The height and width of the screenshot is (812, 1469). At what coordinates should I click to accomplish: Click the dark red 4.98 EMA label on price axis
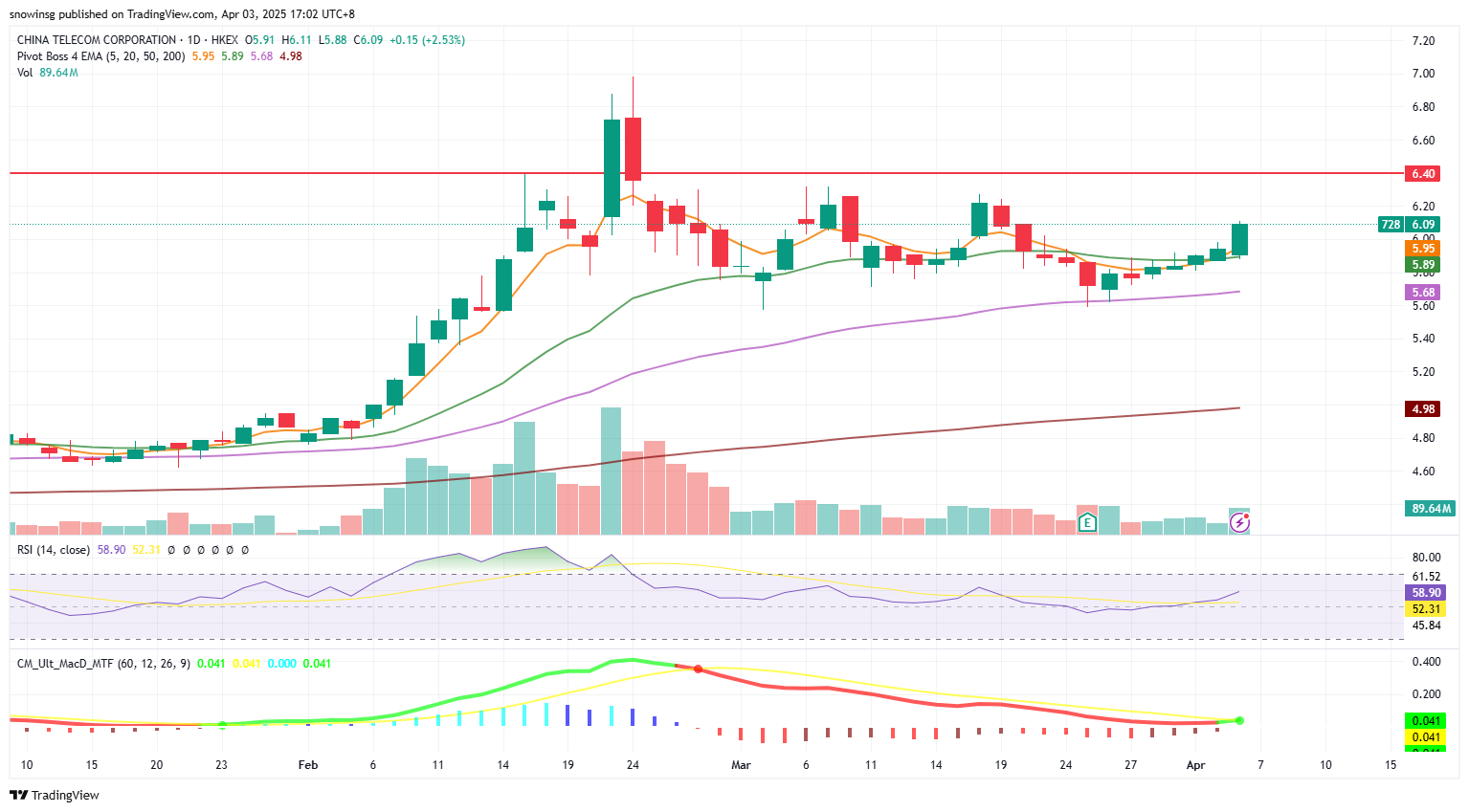(1423, 409)
